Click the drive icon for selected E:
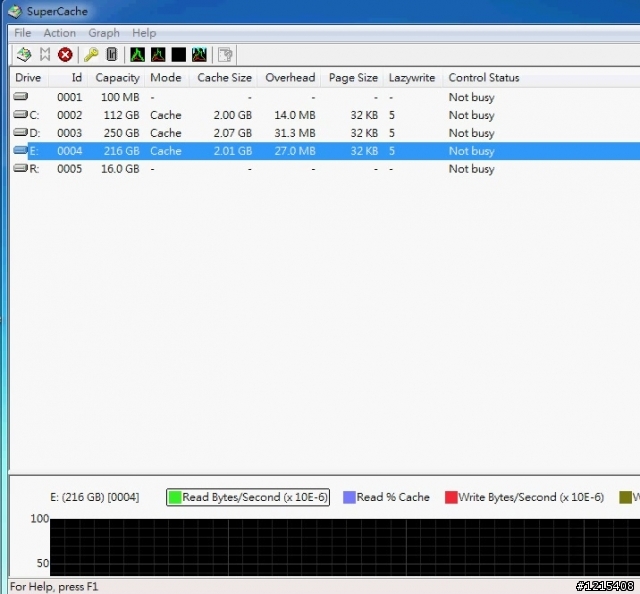This screenshot has width=640, height=594. tap(20, 150)
